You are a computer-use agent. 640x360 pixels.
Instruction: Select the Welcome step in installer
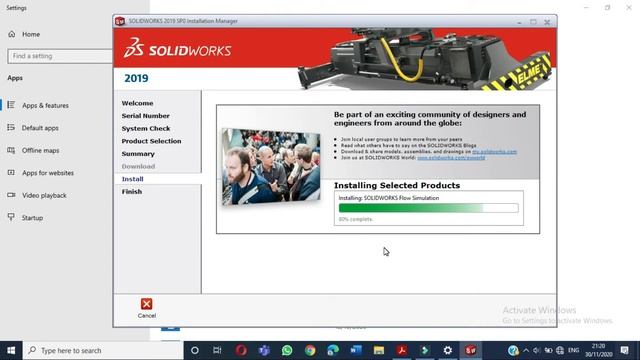(138, 103)
